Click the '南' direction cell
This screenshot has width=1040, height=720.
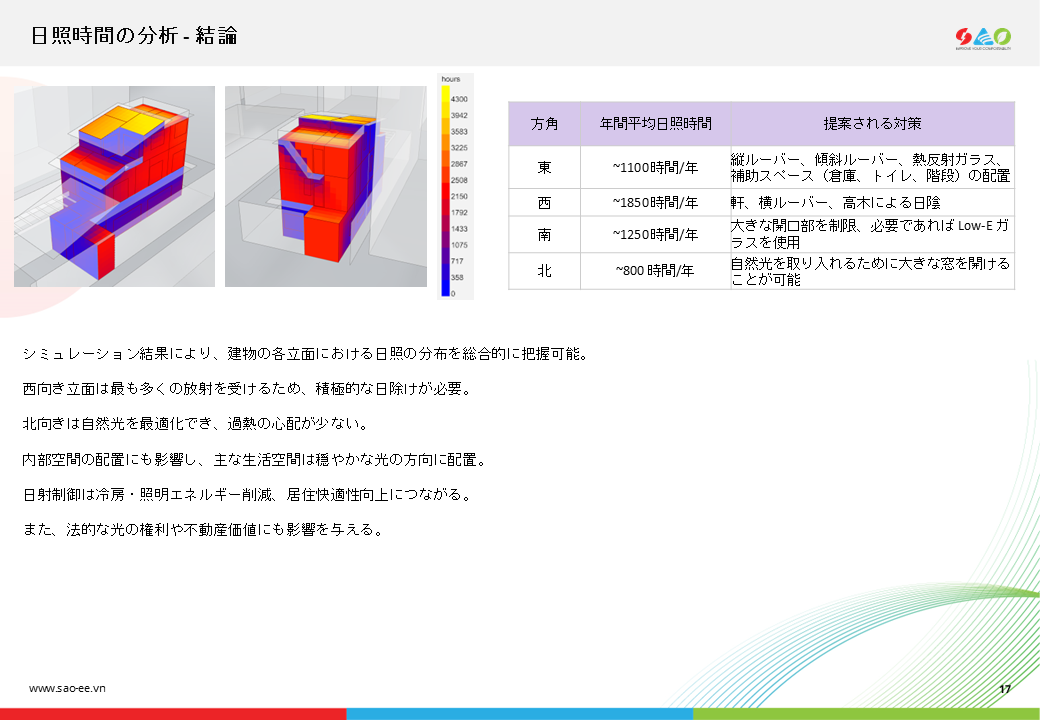[545, 235]
